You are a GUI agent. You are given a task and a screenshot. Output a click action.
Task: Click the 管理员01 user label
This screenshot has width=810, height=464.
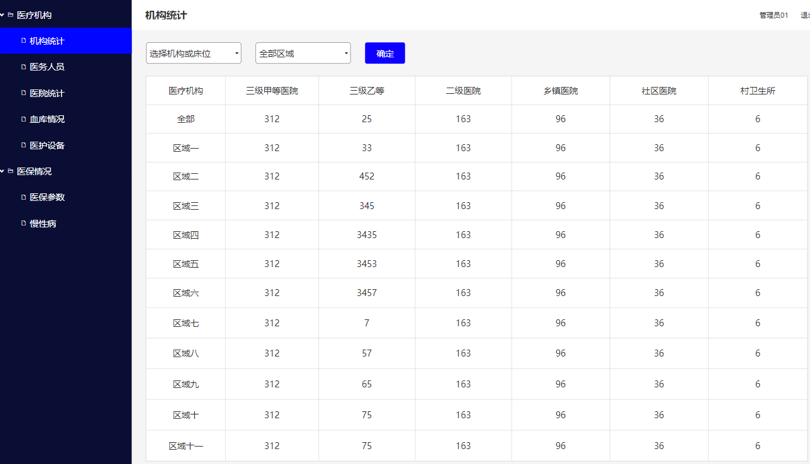pos(773,15)
